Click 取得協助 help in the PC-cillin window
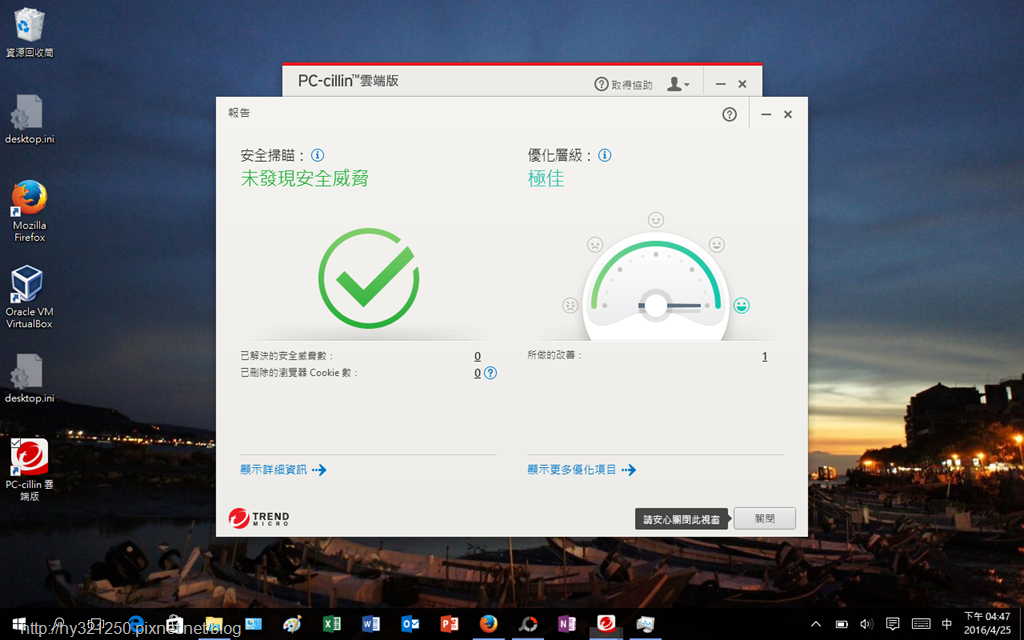Image resolution: width=1024 pixels, height=640 pixels. pos(624,84)
